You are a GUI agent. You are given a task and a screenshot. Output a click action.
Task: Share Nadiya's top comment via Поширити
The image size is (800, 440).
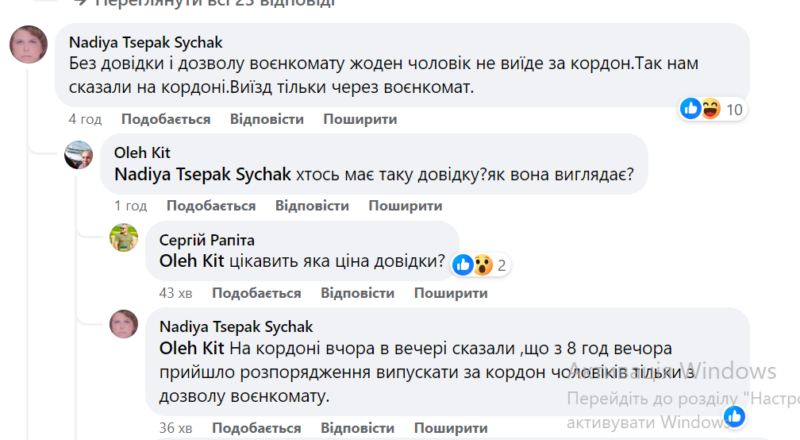click(360, 119)
